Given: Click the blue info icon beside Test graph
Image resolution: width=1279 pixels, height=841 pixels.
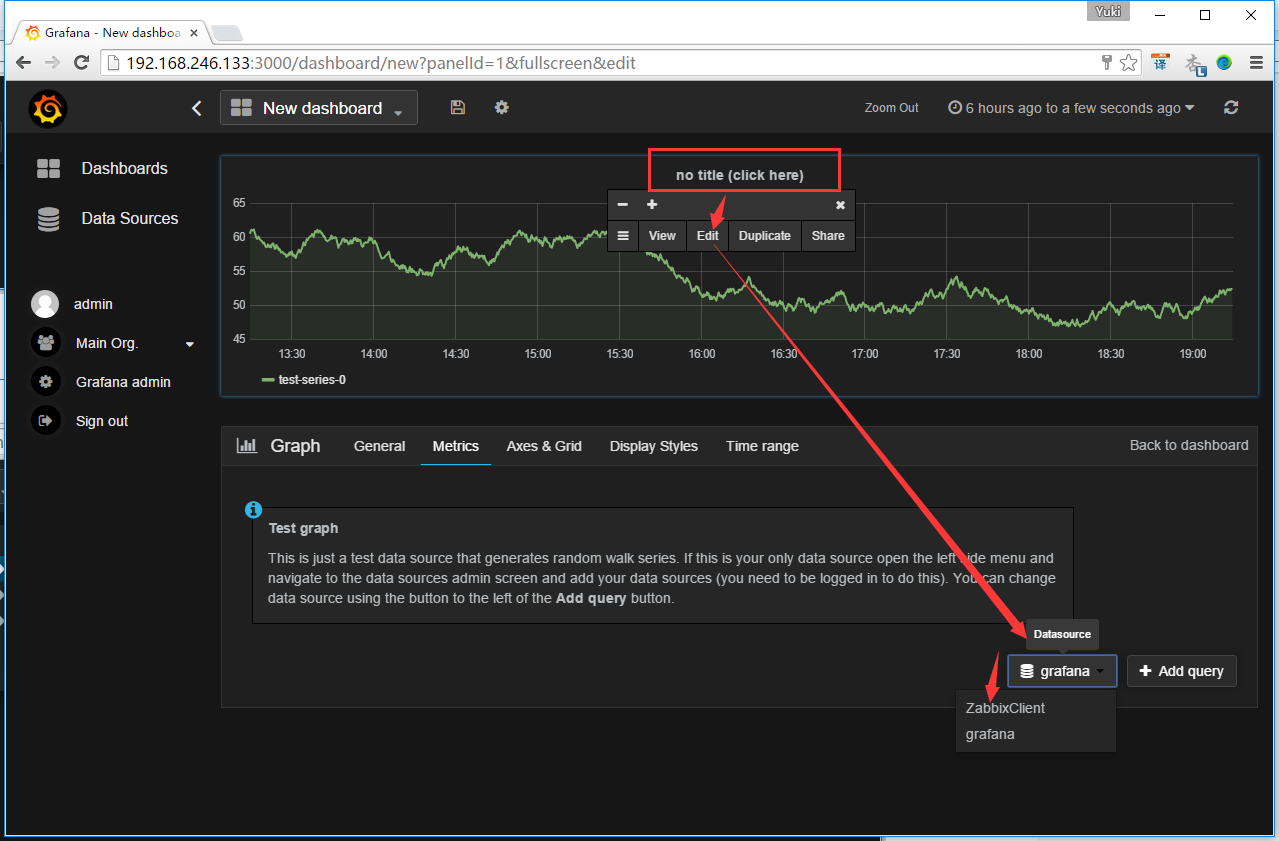Looking at the screenshot, I should pos(254,510).
